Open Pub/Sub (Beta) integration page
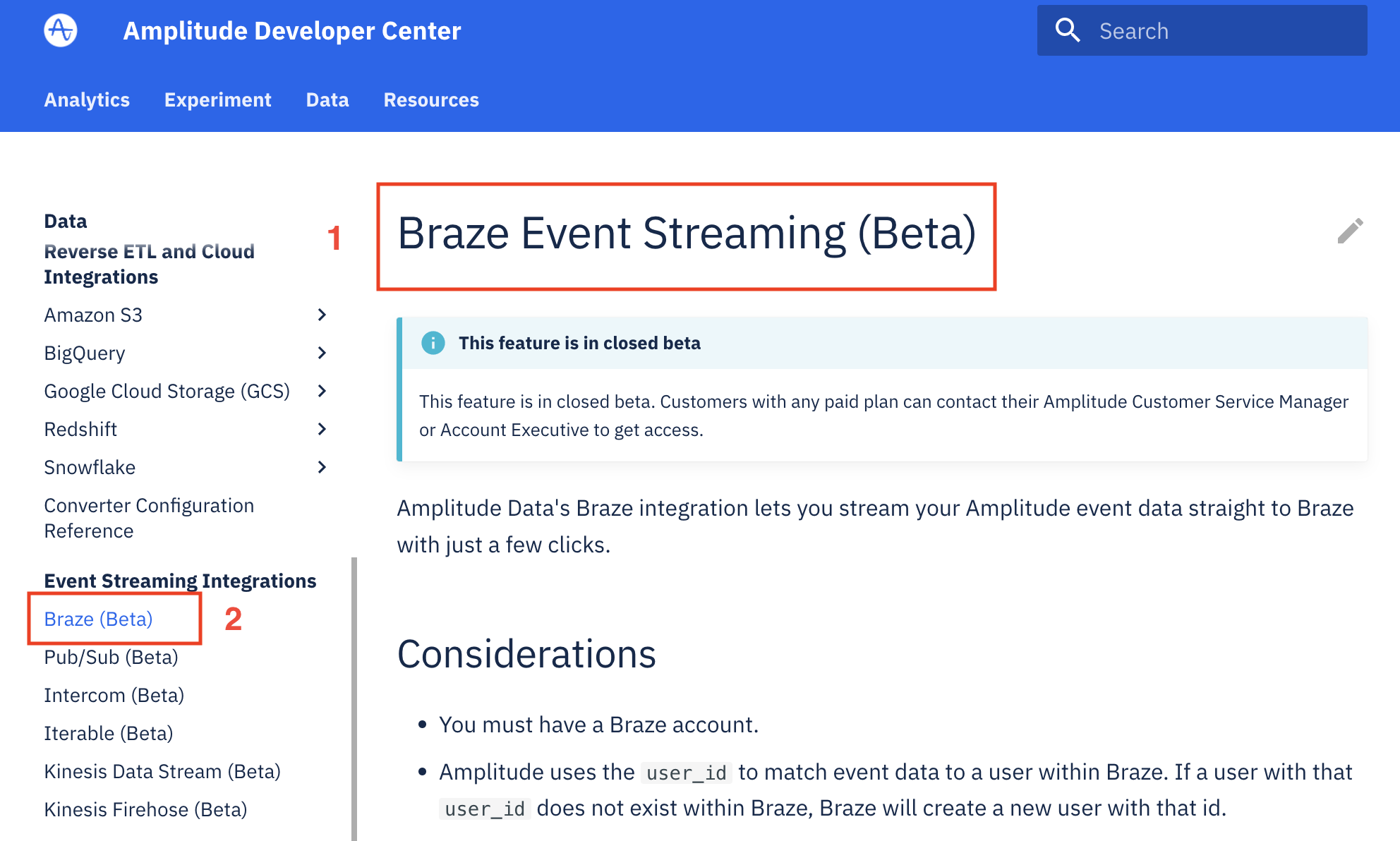1400x841 pixels. click(x=111, y=657)
